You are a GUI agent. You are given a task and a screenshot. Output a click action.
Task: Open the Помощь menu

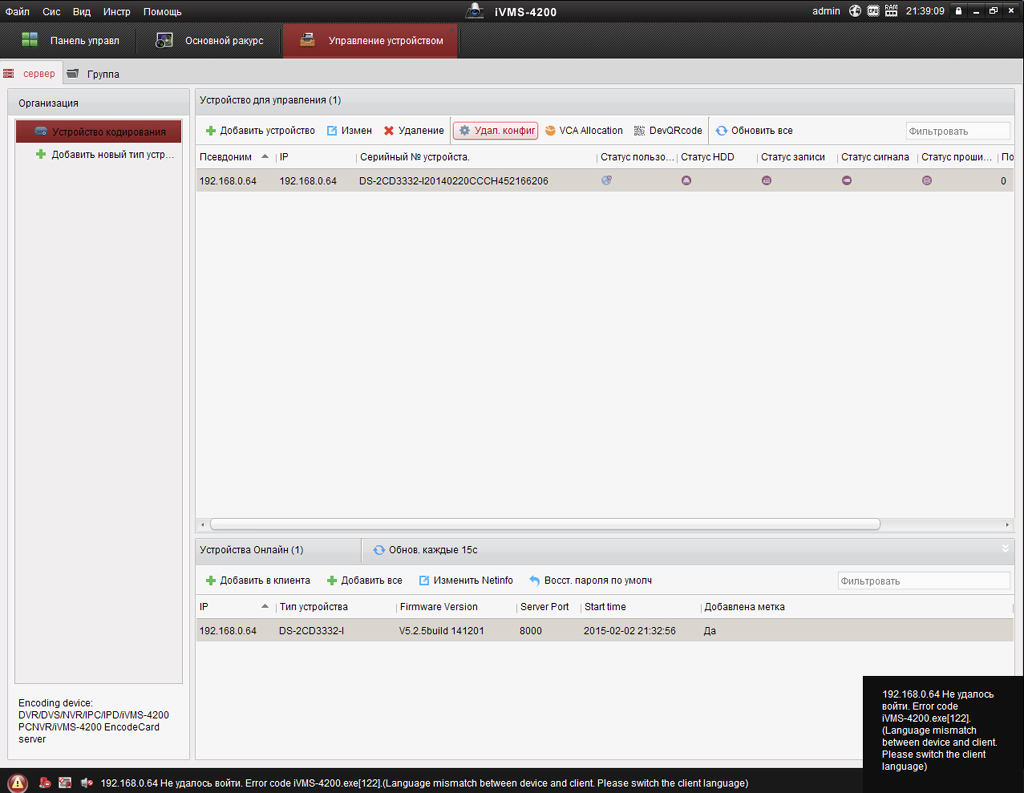[x=162, y=12]
